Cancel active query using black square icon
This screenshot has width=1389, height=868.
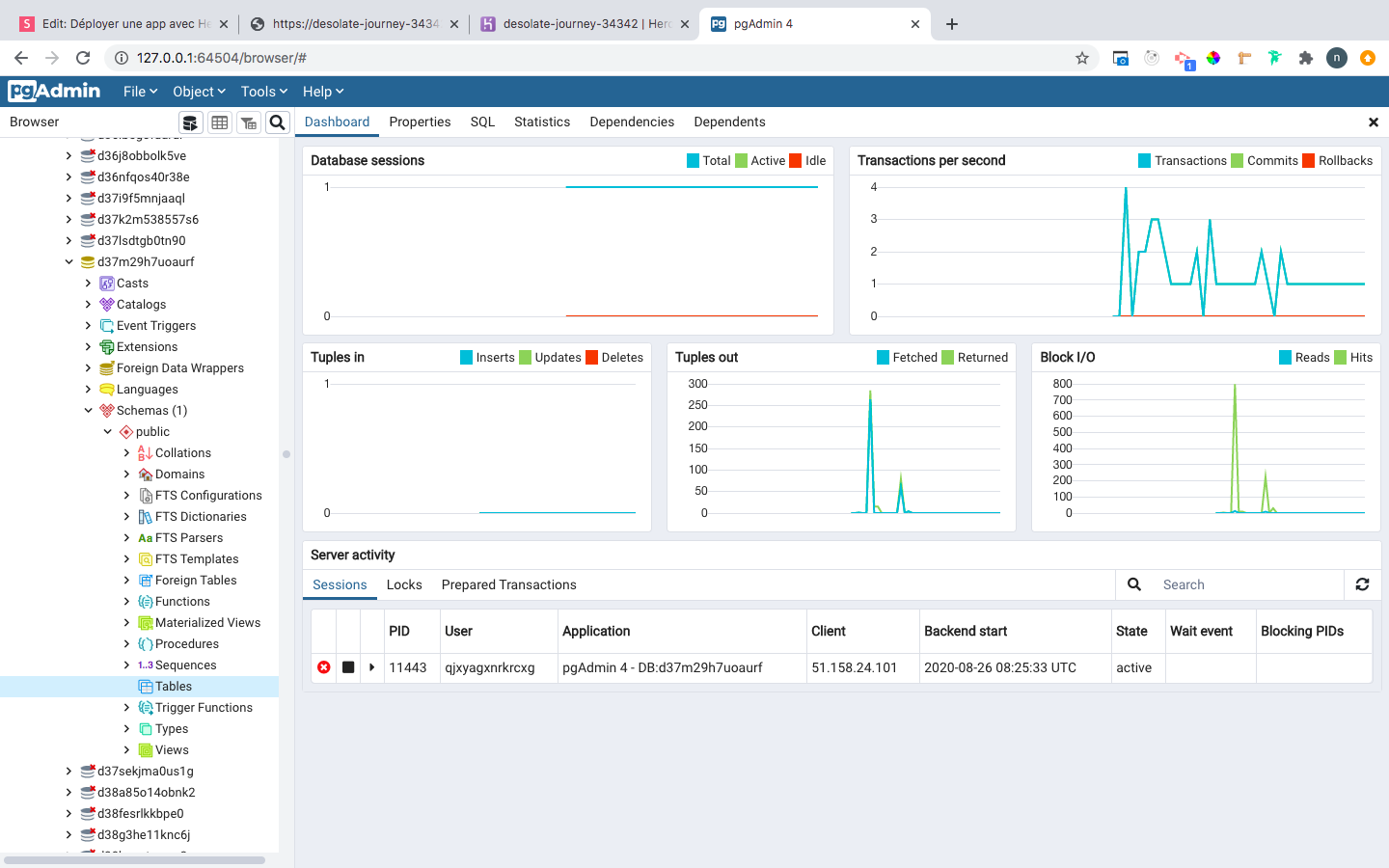tap(348, 667)
